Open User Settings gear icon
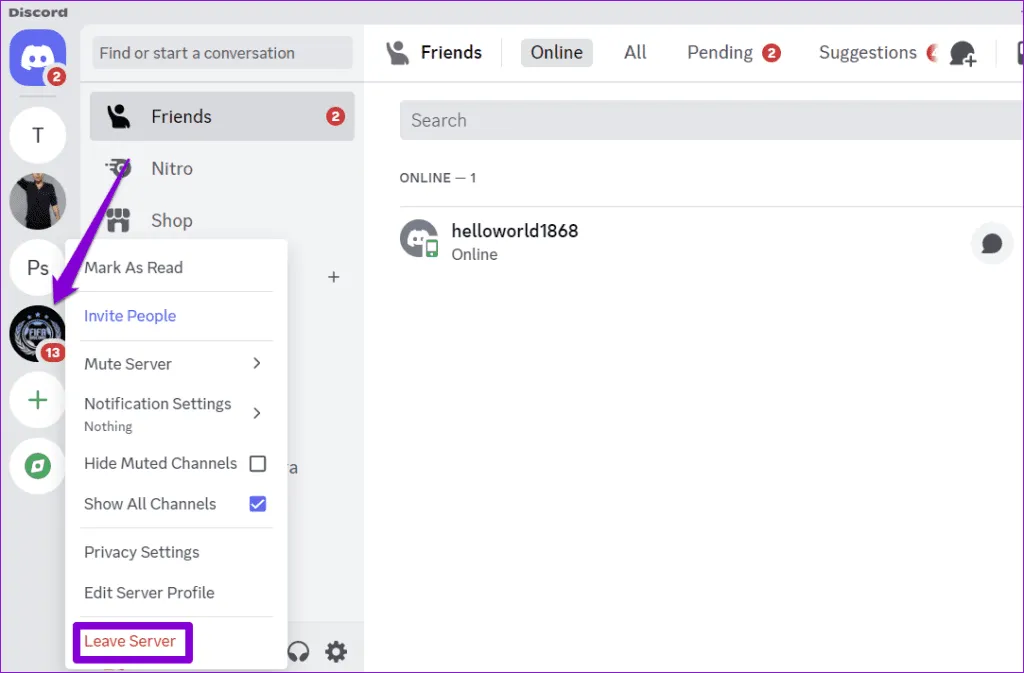The width and height of the screenshot is (1024, 673). tap(337, 652)
